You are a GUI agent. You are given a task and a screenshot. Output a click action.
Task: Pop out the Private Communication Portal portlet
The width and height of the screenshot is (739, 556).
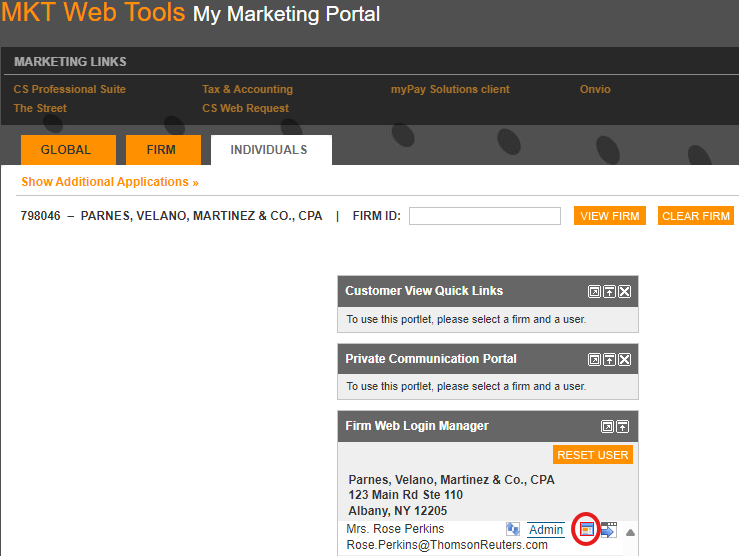594,359
